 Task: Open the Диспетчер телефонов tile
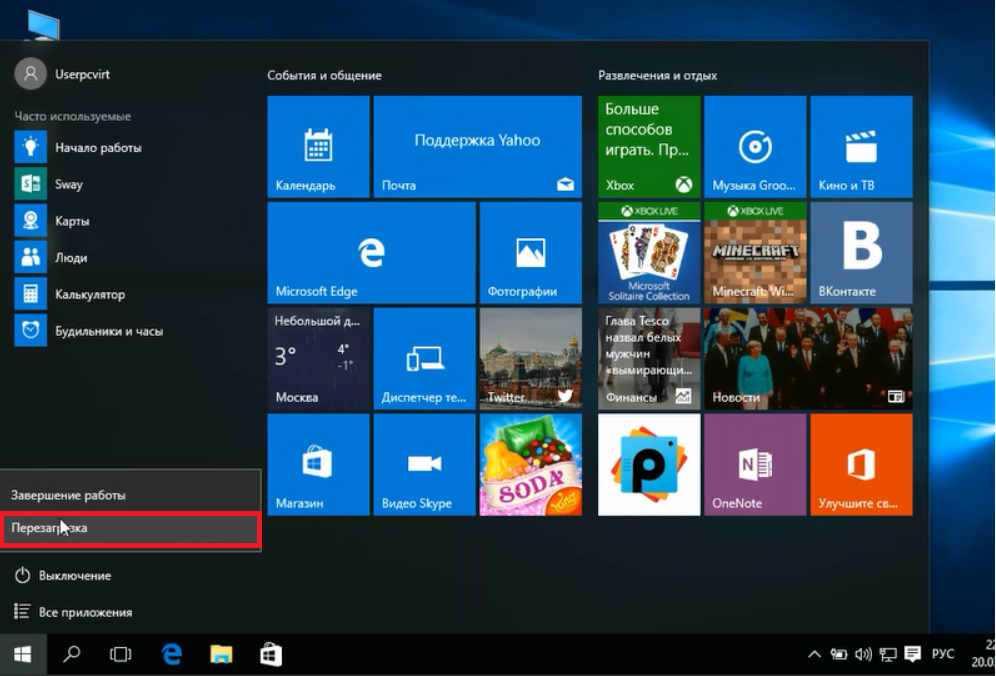tap(424, 359)
